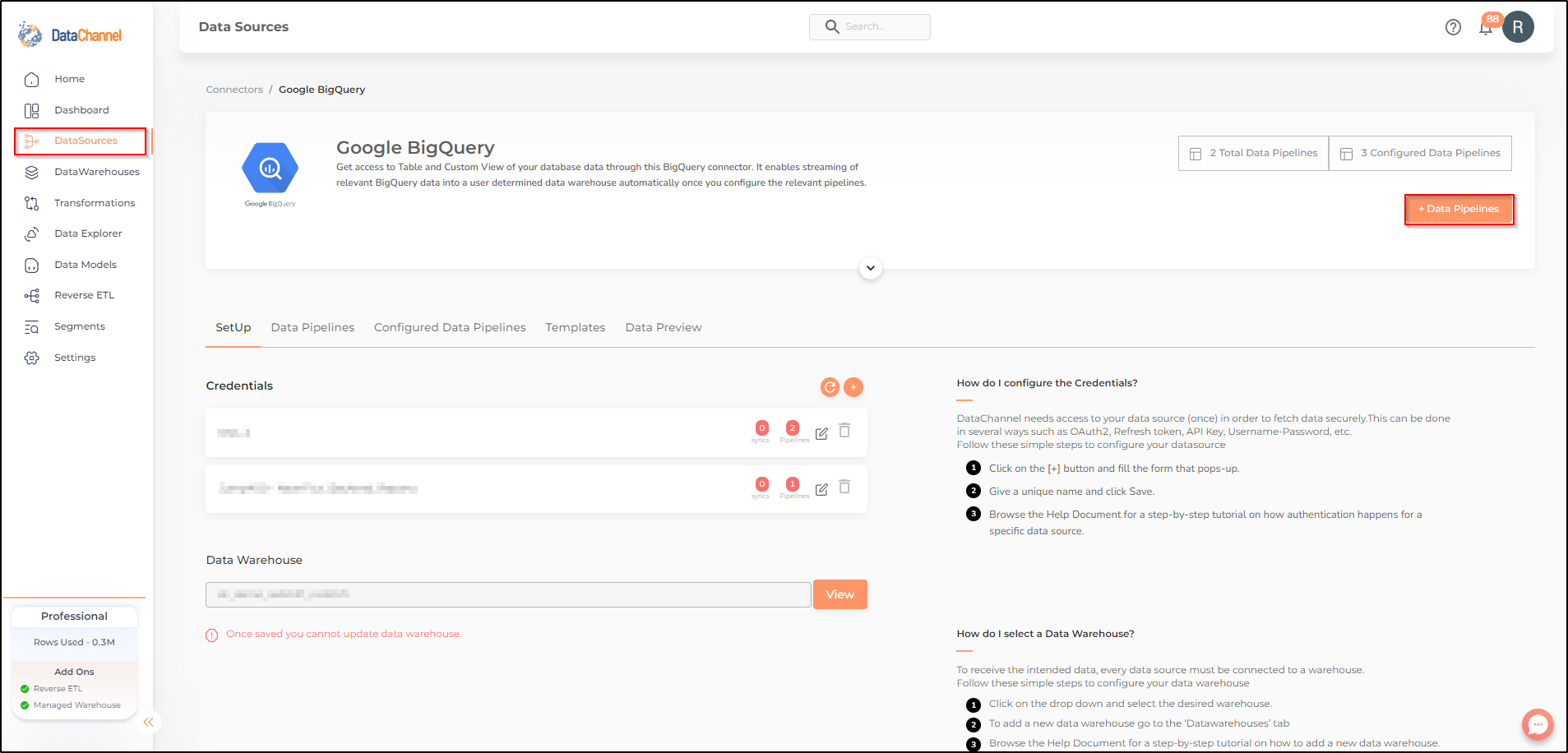1568x753 pixels.
Task: Open the Data Preview tab
Action: click(664, 327)
